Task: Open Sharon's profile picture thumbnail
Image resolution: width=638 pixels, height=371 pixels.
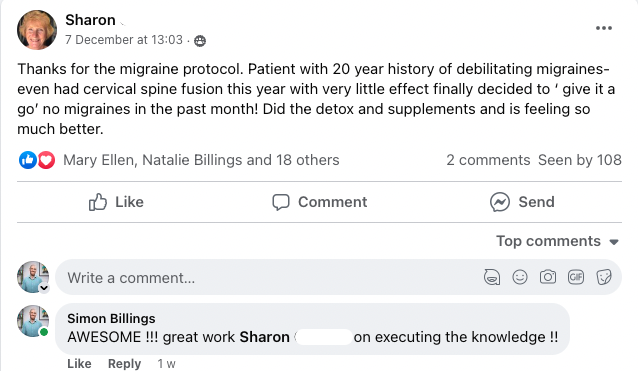Action: pos(37,30)
